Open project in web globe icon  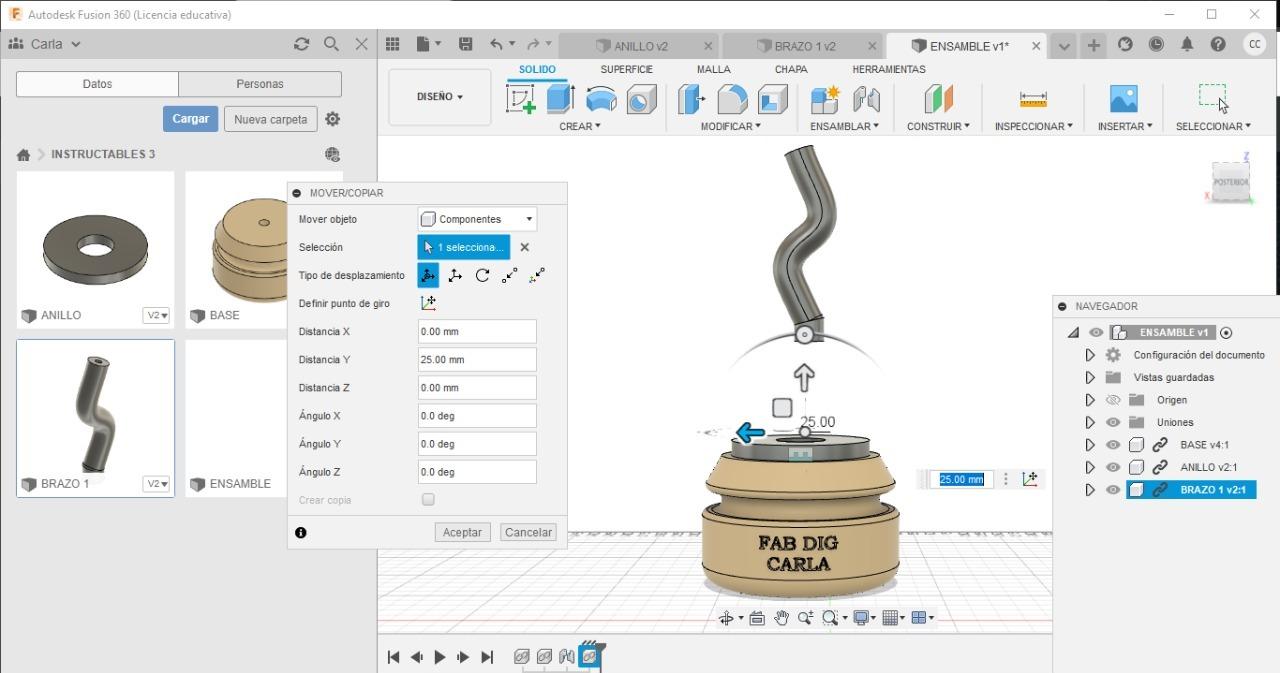(332, 154)
